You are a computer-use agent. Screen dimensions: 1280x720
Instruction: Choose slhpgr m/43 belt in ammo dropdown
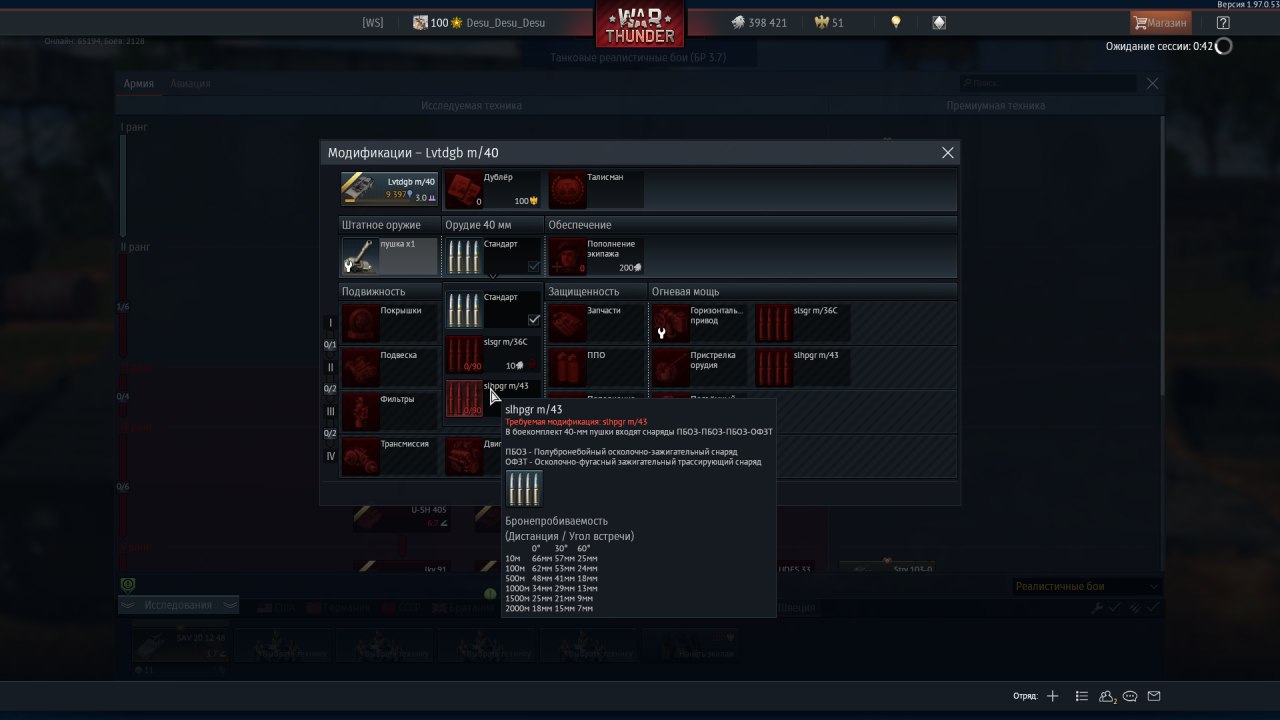(x=493, y=398)
